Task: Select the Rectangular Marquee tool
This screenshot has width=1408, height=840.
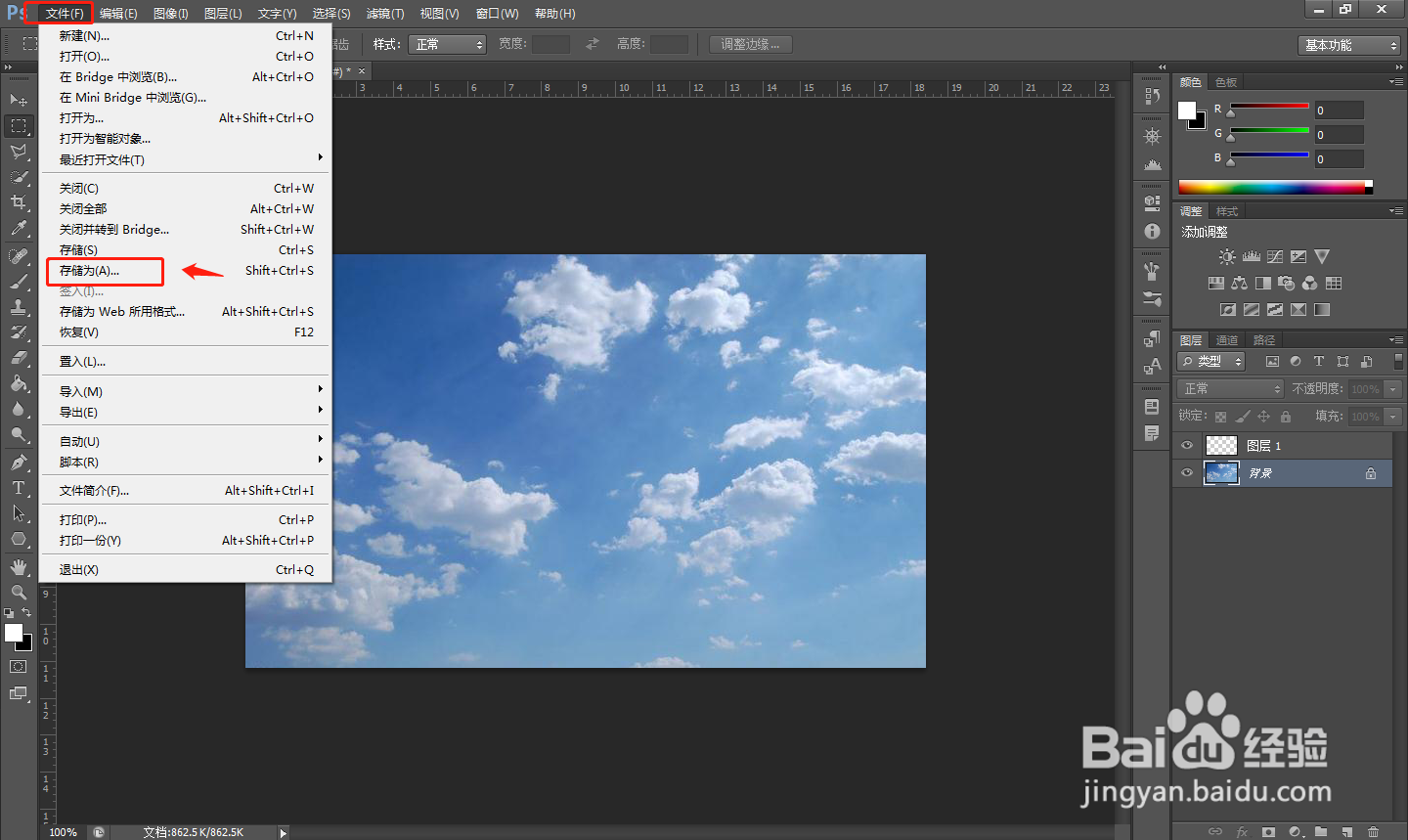Action: pos(19,125)
